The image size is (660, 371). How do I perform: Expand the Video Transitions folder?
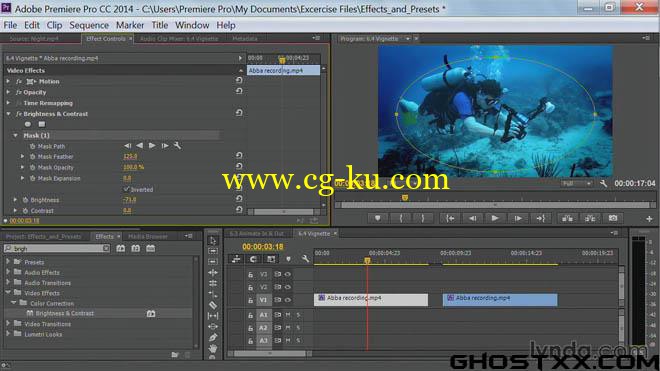tap(8, 323)
